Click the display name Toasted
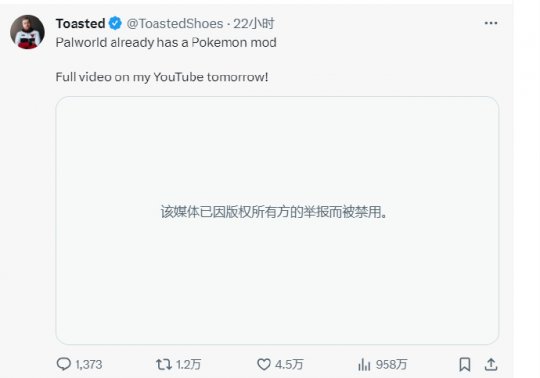 80,23
